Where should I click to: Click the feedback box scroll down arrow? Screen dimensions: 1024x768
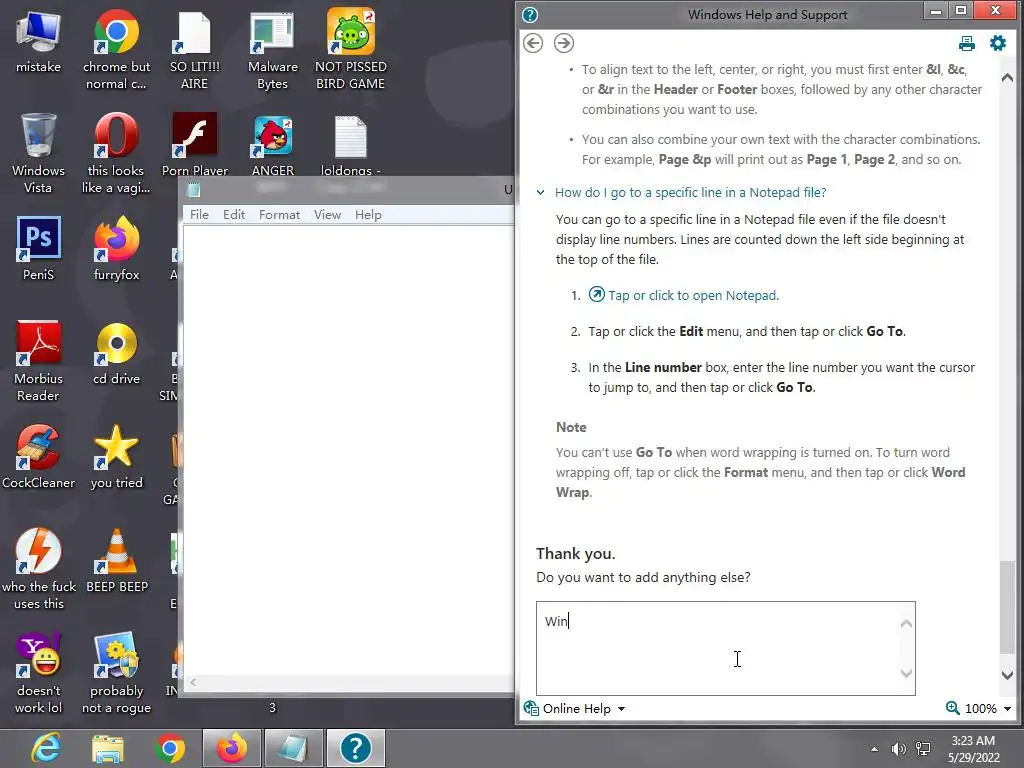point(906,673)
